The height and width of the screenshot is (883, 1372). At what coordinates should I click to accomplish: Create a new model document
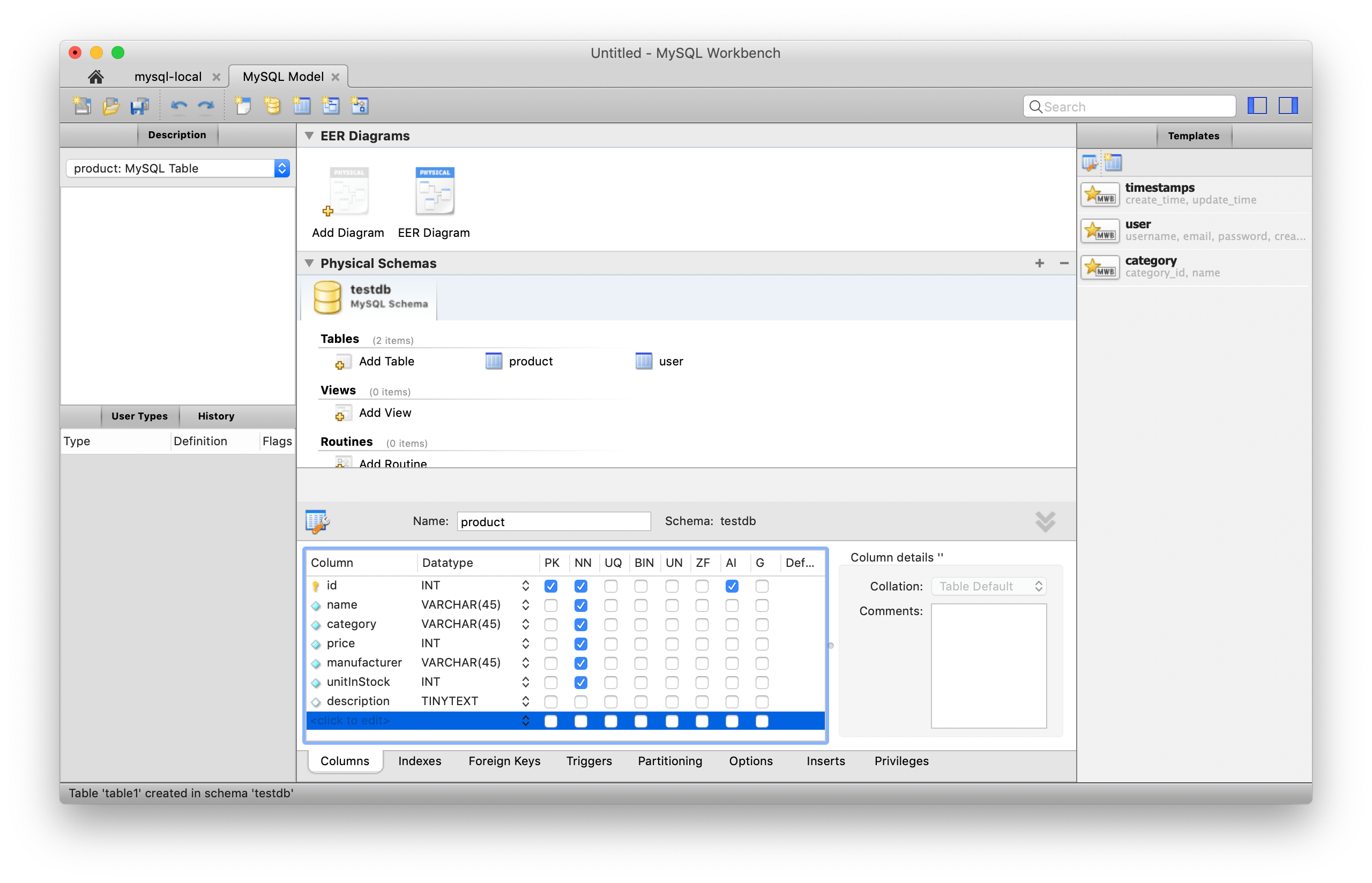82,106
